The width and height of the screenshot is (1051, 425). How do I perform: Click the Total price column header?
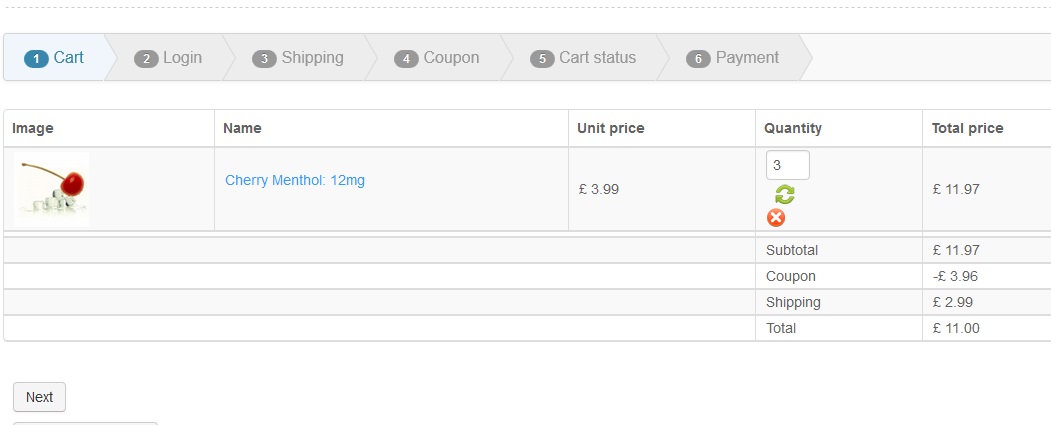(x=967, y=128)
